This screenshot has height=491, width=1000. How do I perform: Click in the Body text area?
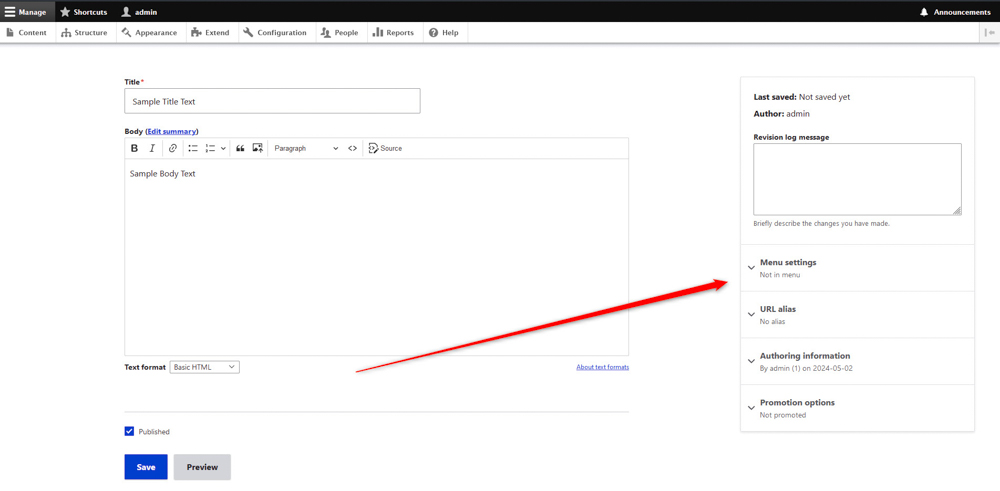point(376,257)
